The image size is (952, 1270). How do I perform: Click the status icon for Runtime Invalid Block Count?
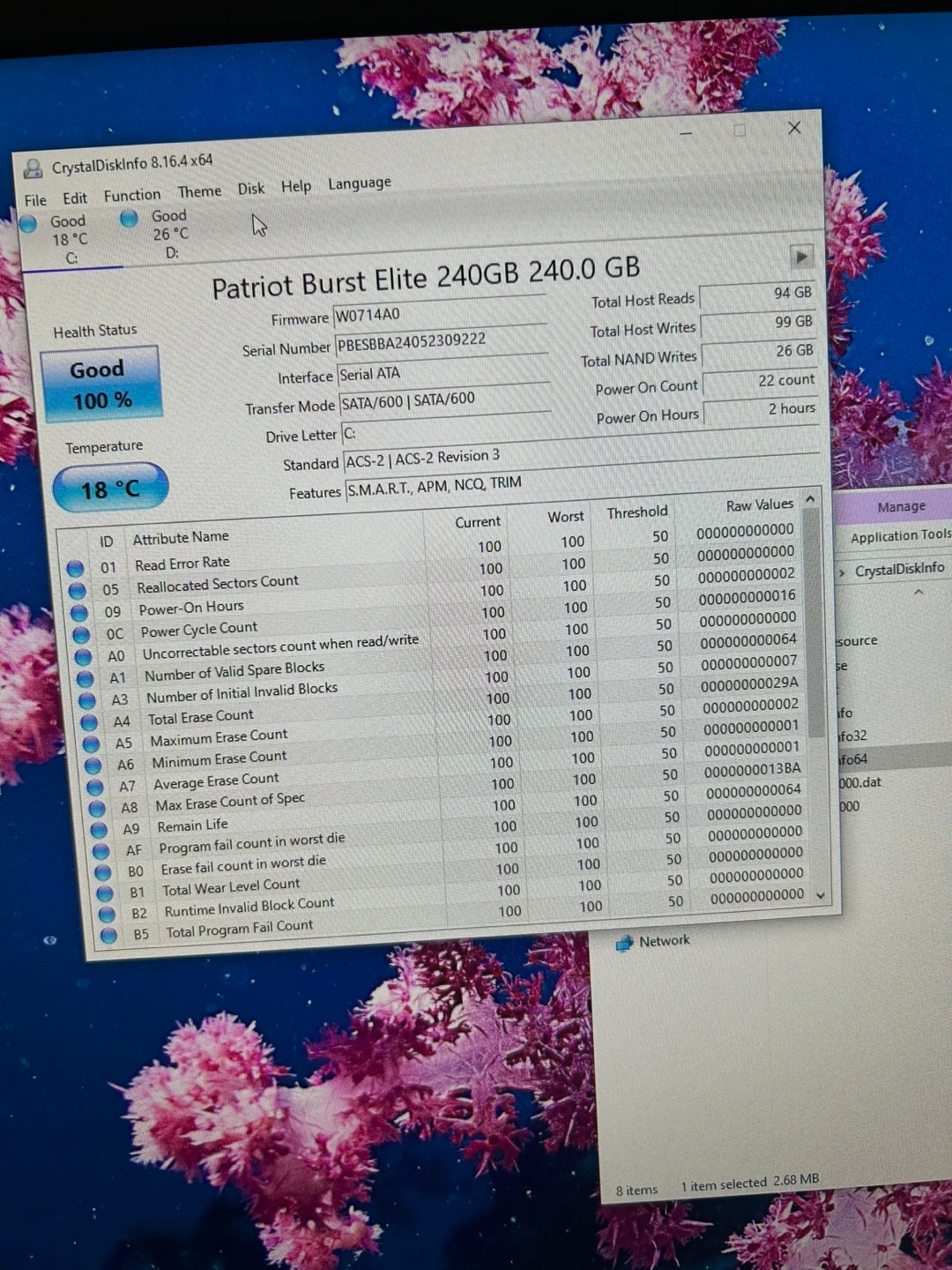107,915
